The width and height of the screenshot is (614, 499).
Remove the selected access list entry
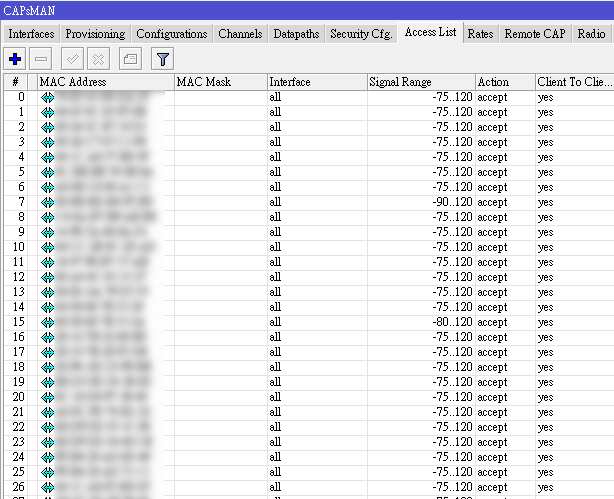point(41,59)
